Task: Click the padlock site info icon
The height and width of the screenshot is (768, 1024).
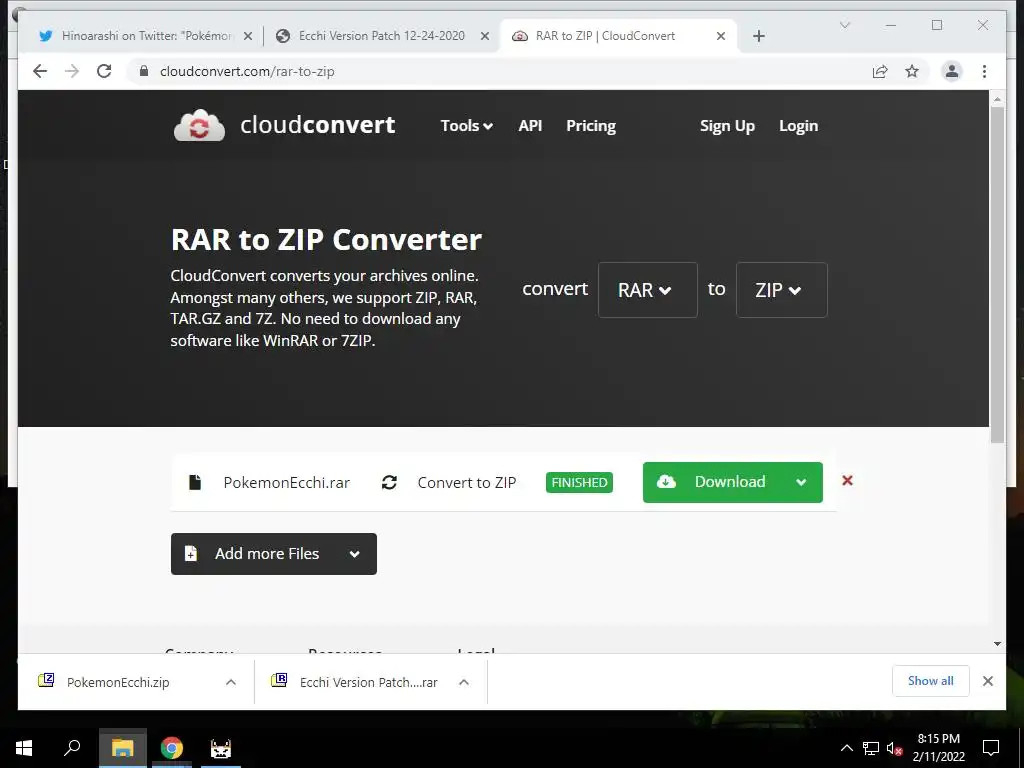Action: (x=144, y=71)
